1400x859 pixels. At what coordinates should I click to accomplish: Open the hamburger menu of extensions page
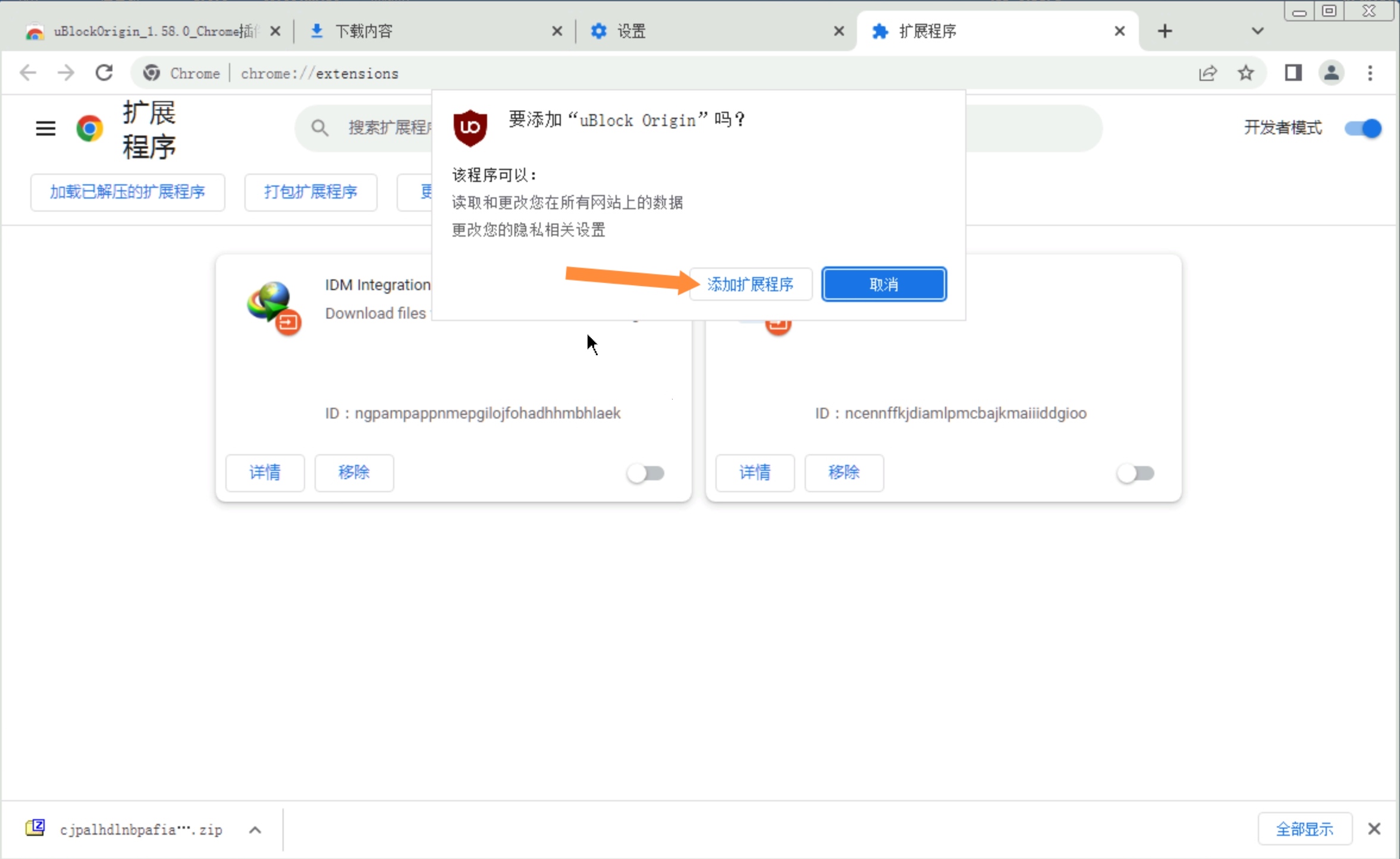46,128
